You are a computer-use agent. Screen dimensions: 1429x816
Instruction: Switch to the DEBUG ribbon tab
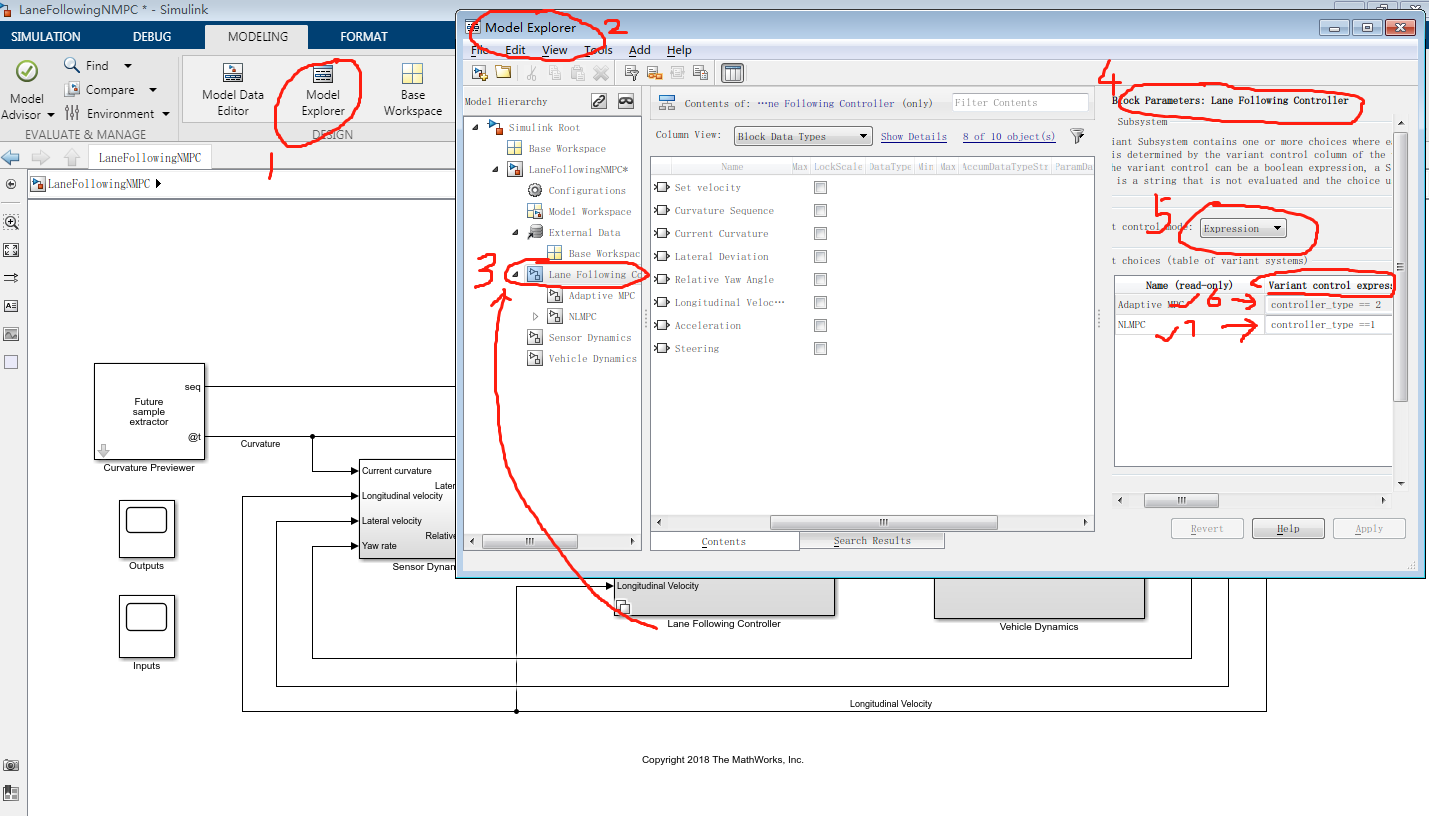(152, 37)
